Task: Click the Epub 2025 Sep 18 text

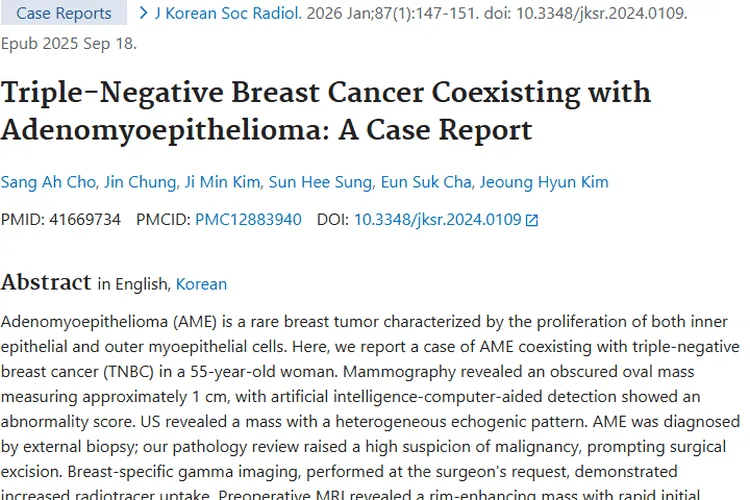Action: pos(69,44)
